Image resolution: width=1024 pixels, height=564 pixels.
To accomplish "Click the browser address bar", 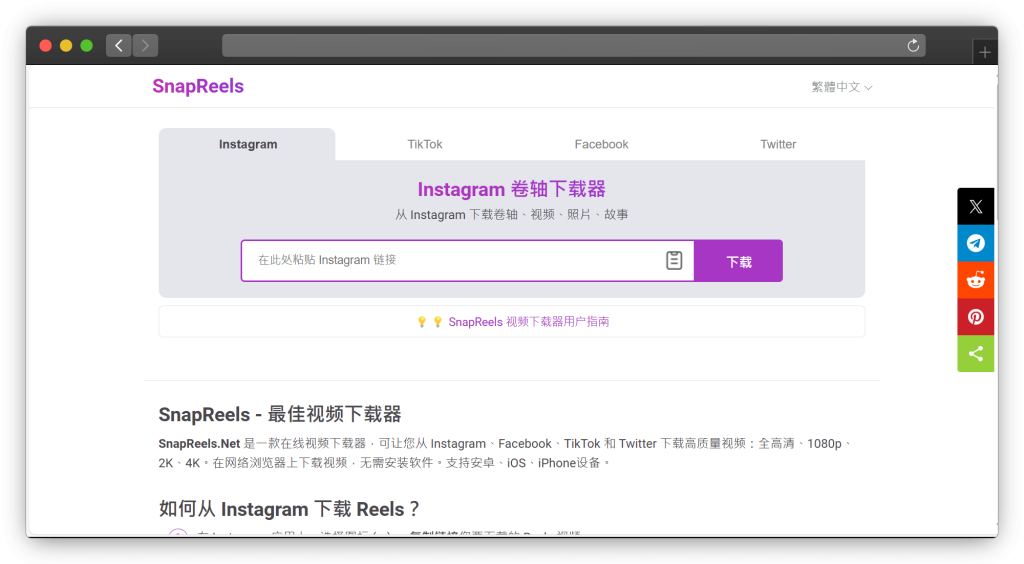I will click(x=573, y=46).
